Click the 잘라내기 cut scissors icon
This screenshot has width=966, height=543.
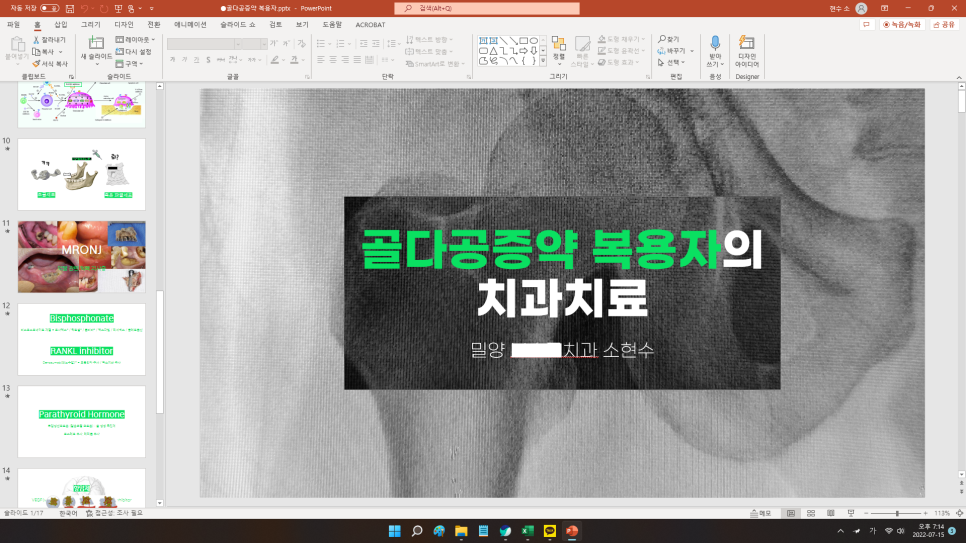[x=36, y=39]
